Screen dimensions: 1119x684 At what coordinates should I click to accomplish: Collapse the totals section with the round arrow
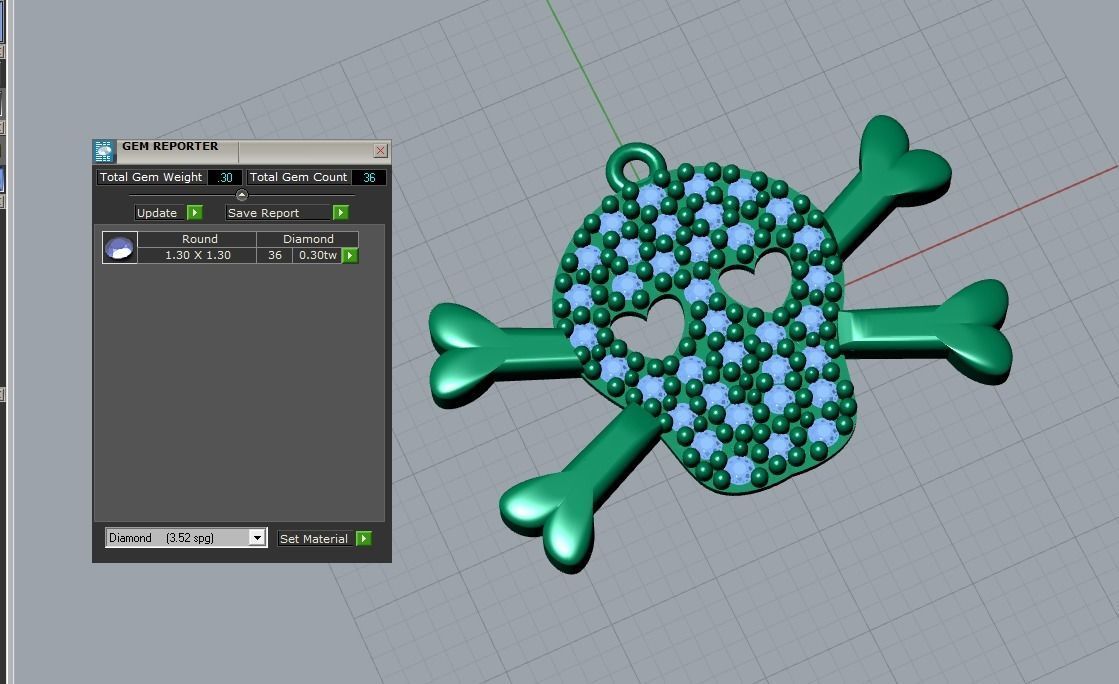[241, 195]
